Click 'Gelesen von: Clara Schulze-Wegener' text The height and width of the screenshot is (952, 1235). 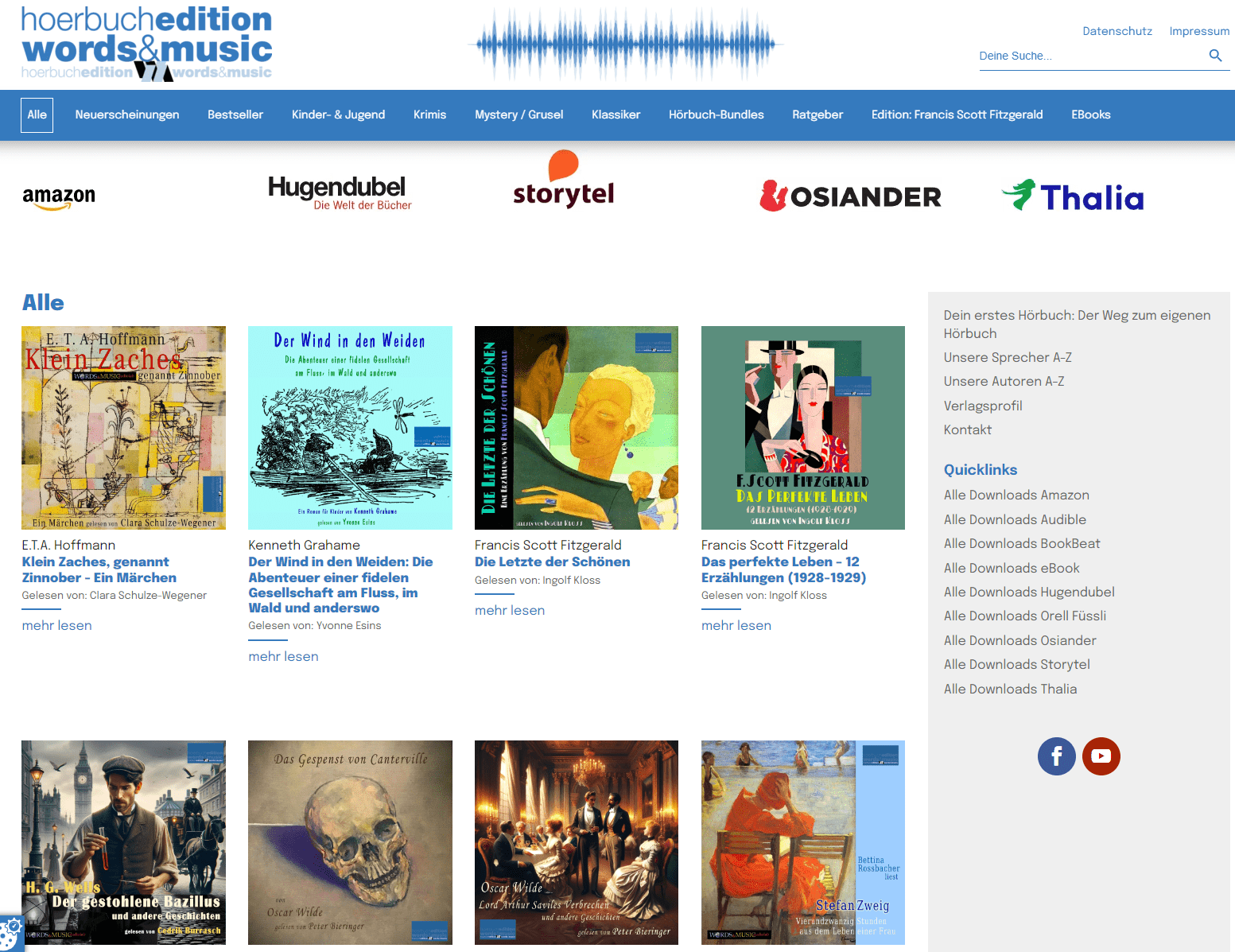(115, 595)
